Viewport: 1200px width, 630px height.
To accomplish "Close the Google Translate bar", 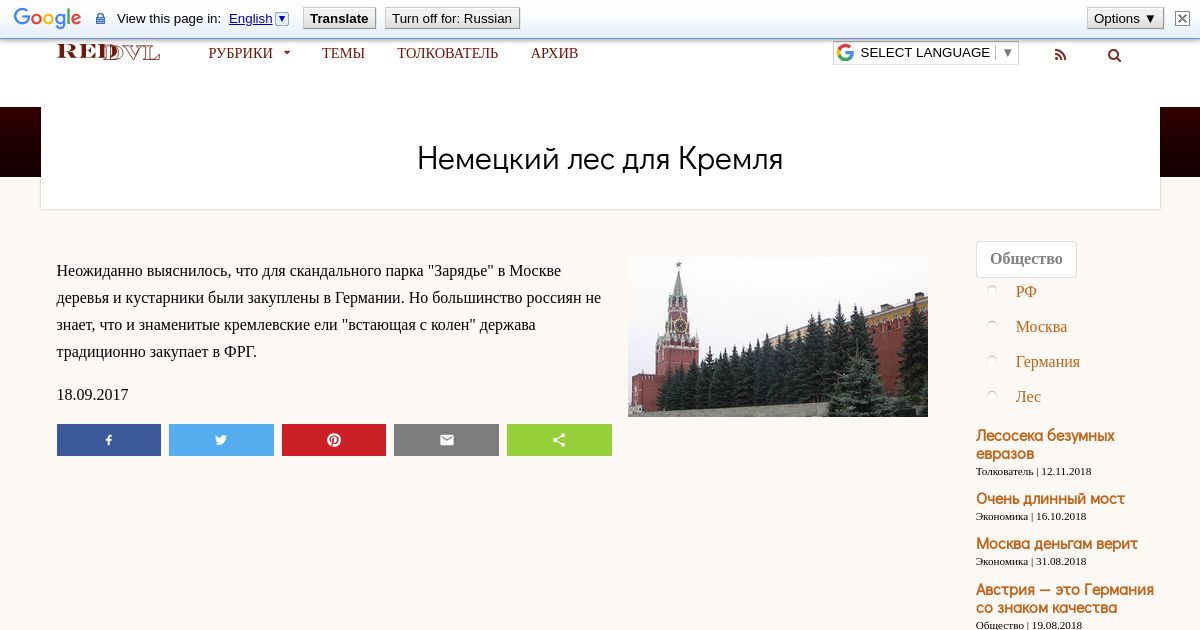I will pos(1182,18).
